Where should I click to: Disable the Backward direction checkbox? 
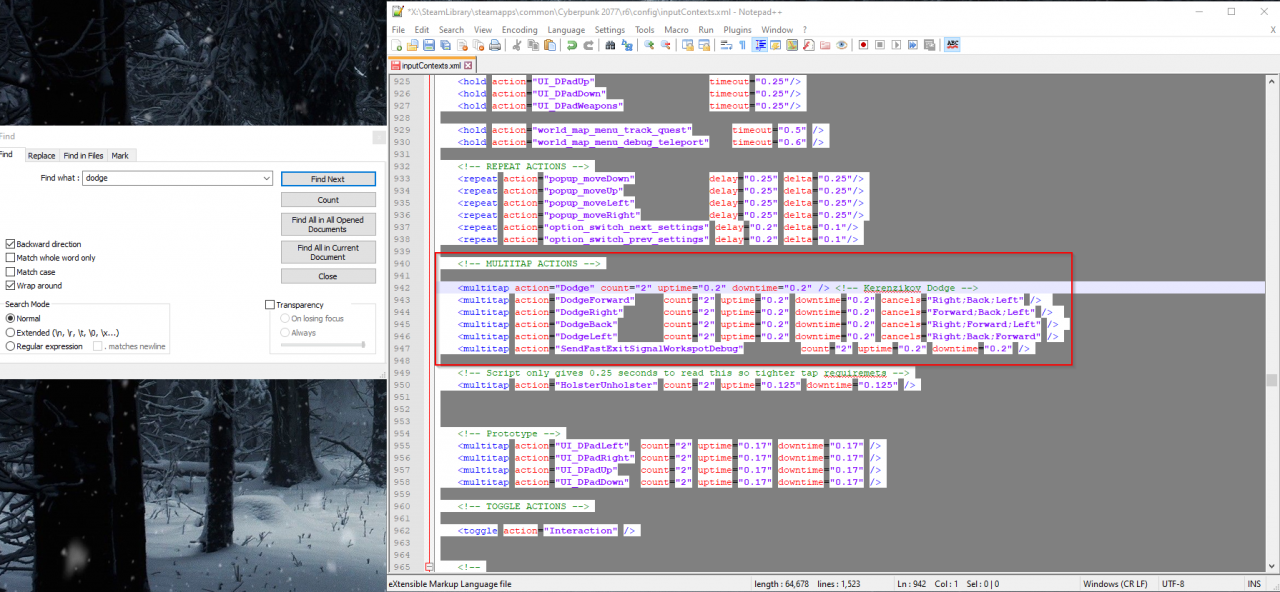tap(11, 244)
